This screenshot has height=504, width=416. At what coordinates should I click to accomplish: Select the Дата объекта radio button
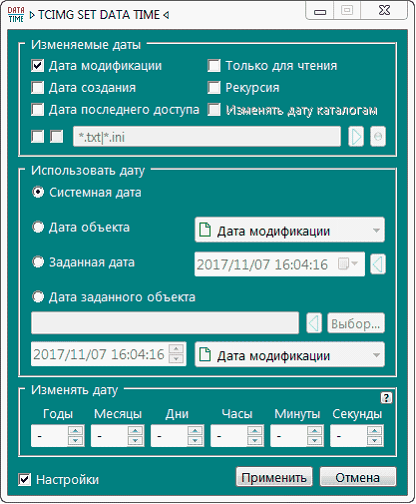click(38, 227)
